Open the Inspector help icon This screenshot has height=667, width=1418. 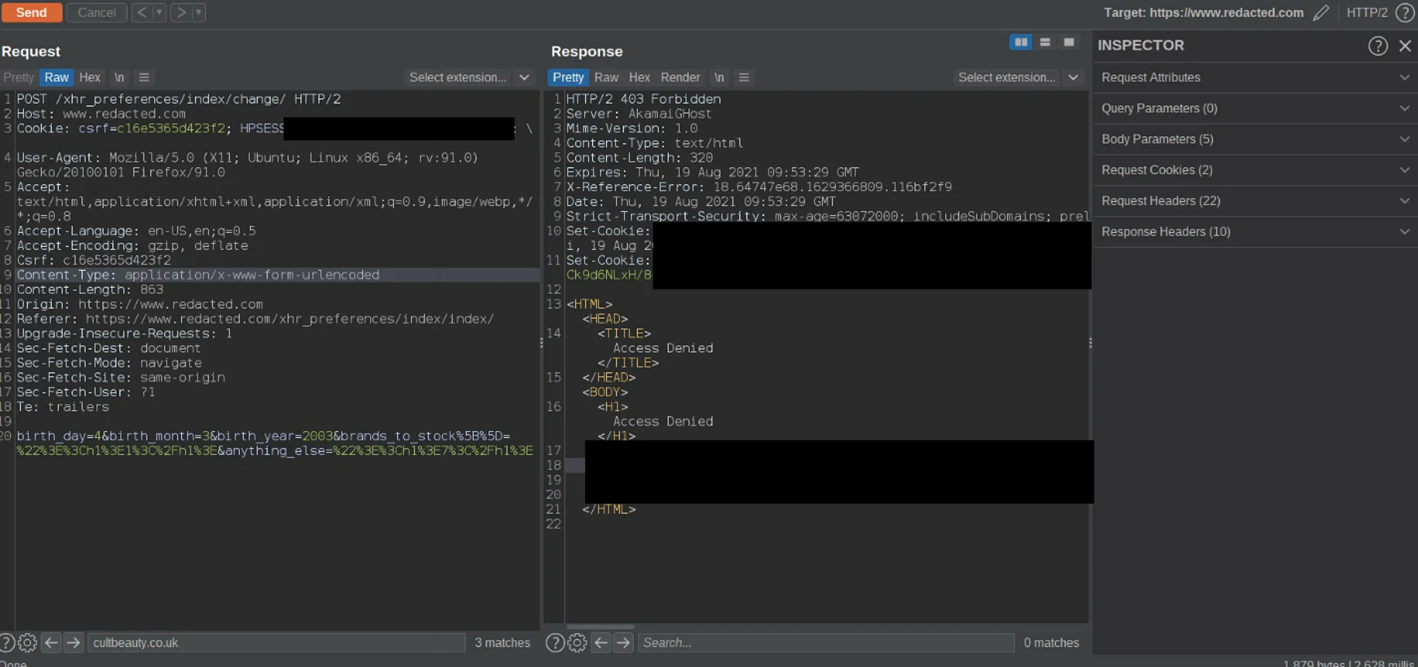click(x=1378, y=46)
